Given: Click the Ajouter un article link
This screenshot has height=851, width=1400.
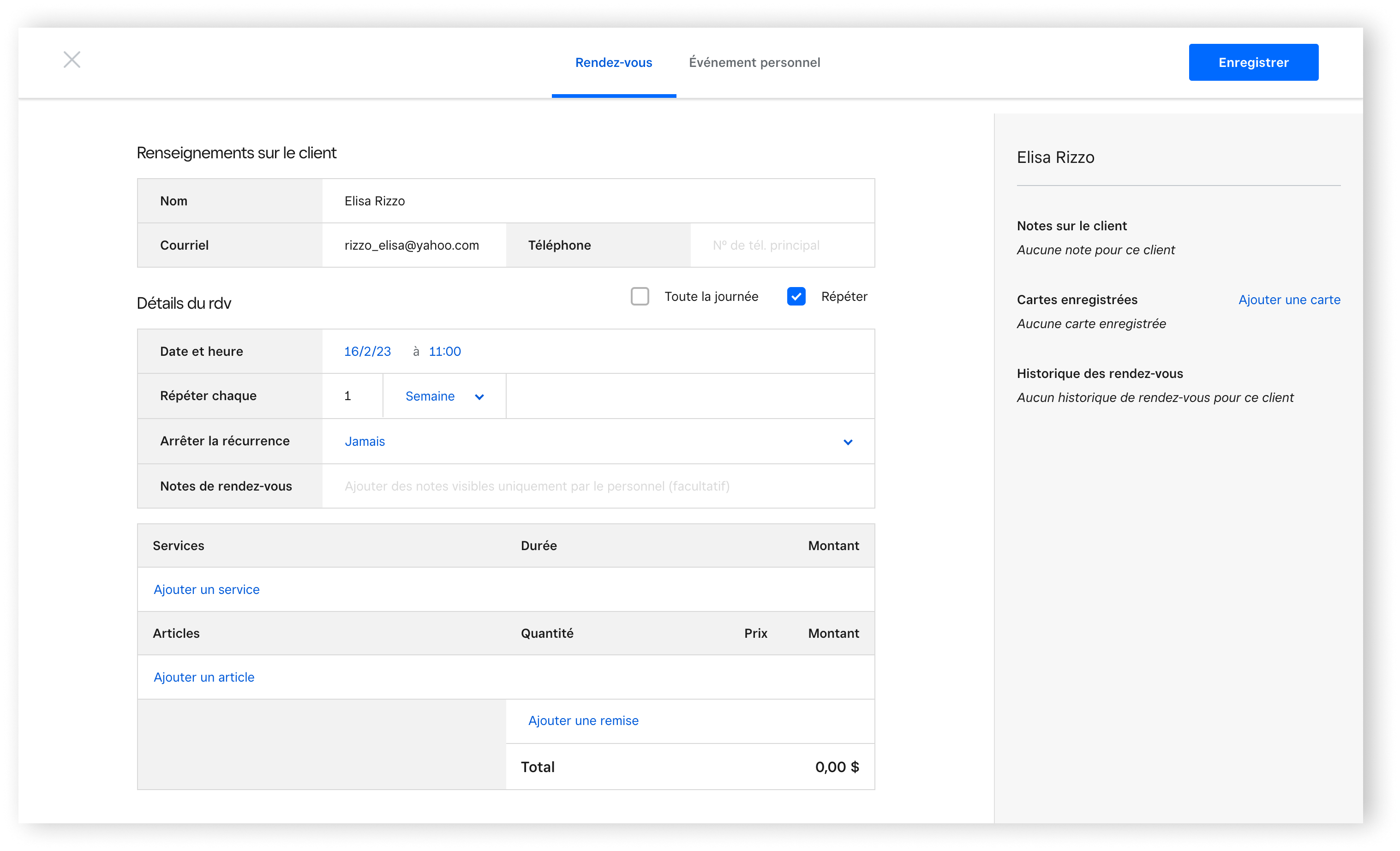Looking at the screenshot, I should 203,677.
